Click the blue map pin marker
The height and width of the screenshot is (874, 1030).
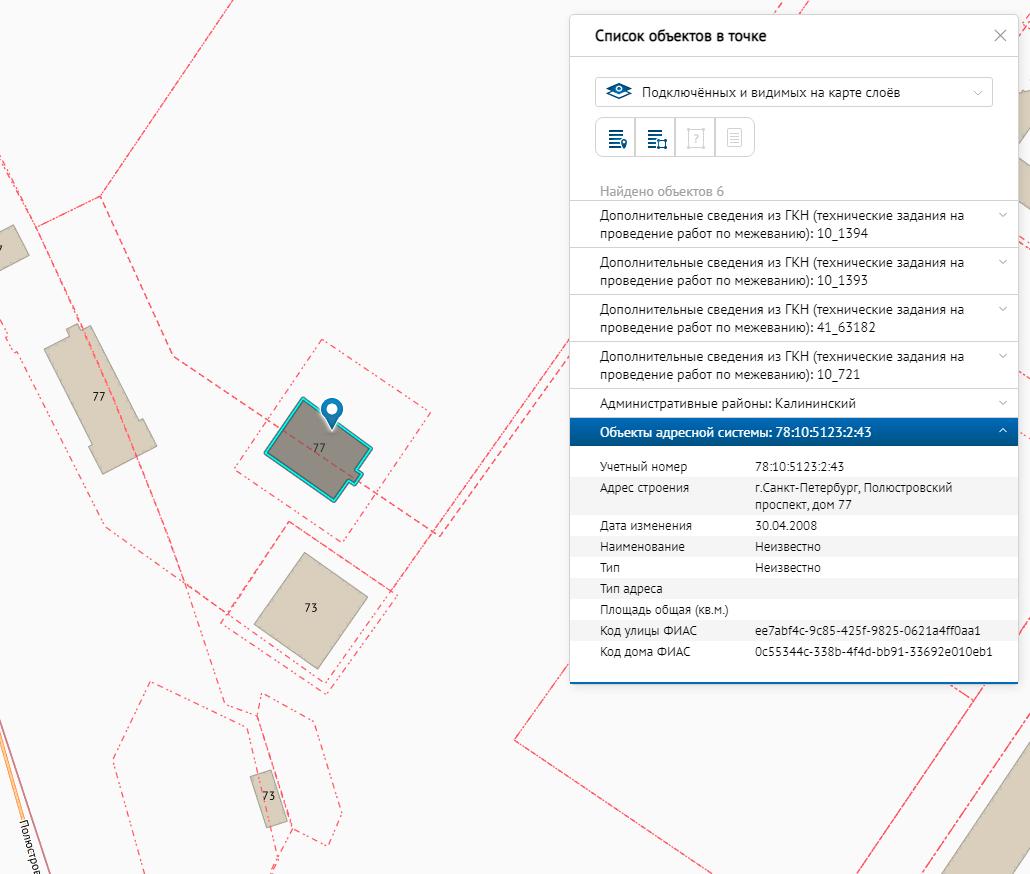pyautogui.click(x=332, y=413)
